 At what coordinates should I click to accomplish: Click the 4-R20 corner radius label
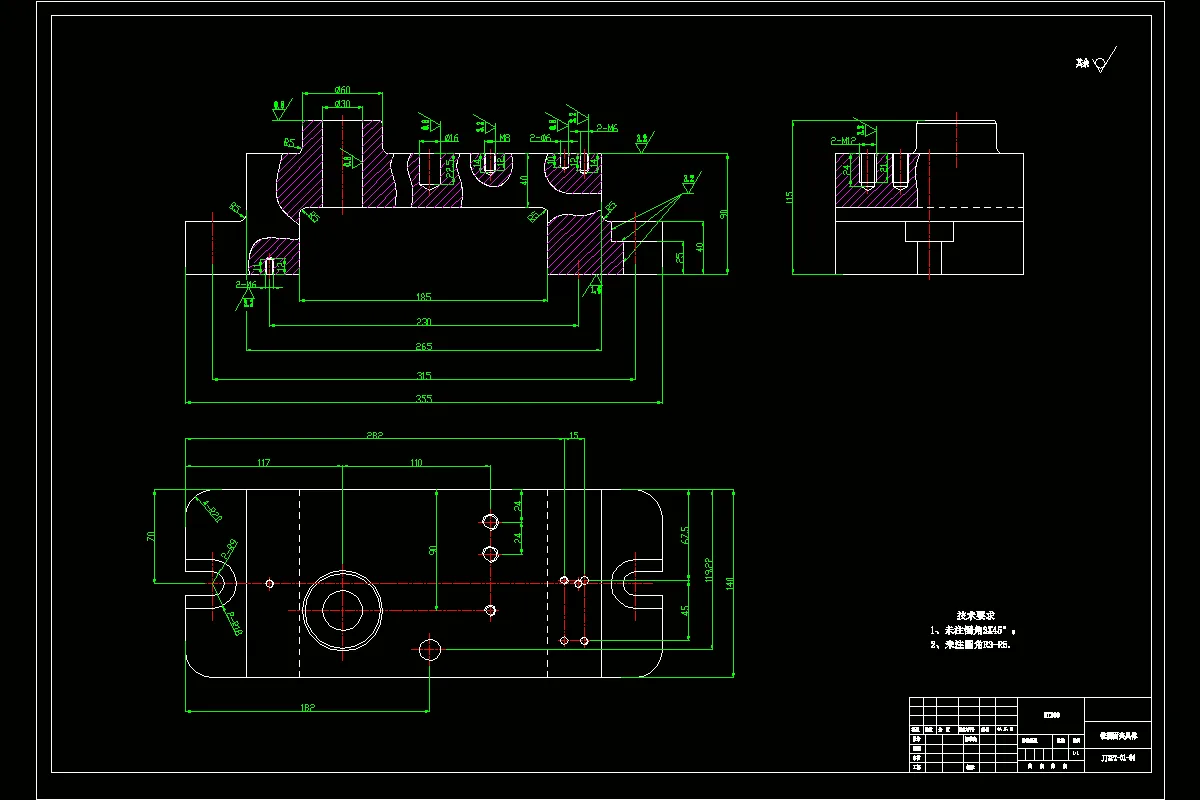pyautogui.click(x=212, y=512)
